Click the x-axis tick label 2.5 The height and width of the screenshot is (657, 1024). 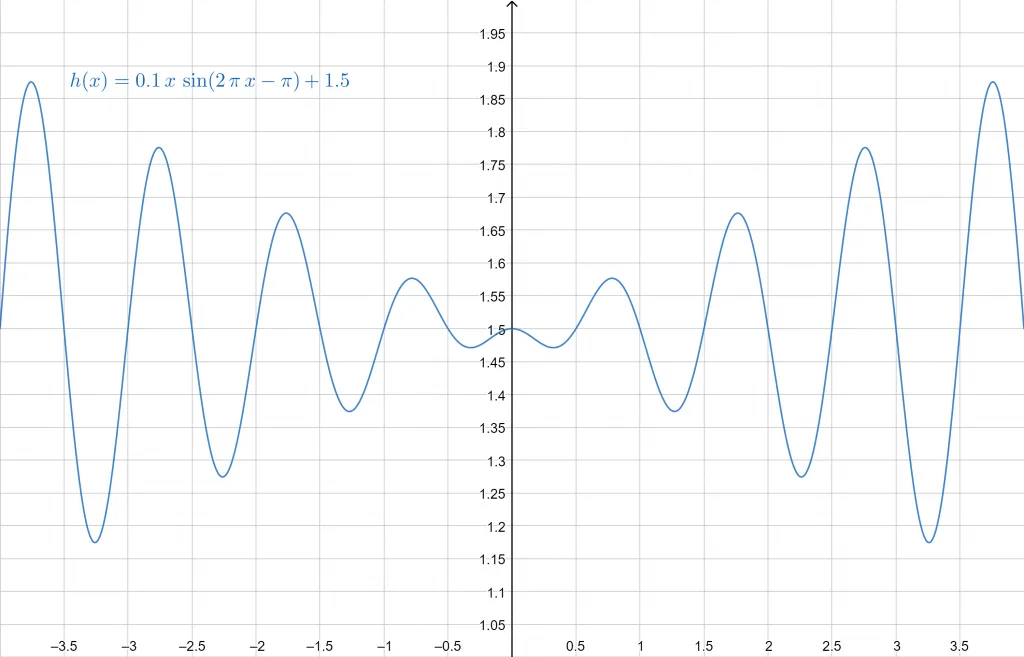(x=832, y=646)
